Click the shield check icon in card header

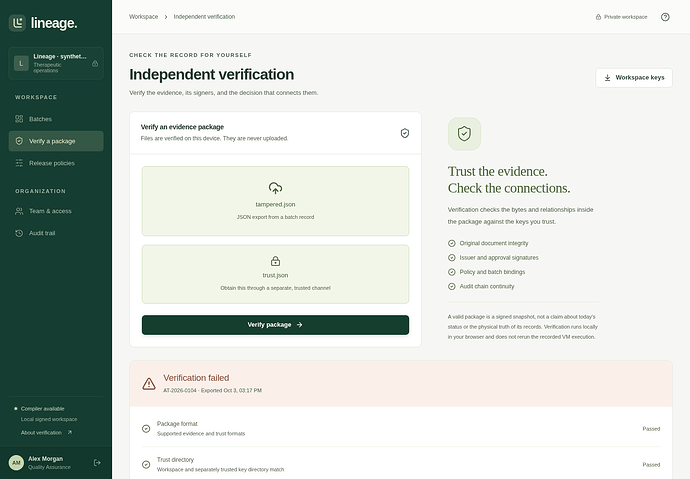pos(405,133)
